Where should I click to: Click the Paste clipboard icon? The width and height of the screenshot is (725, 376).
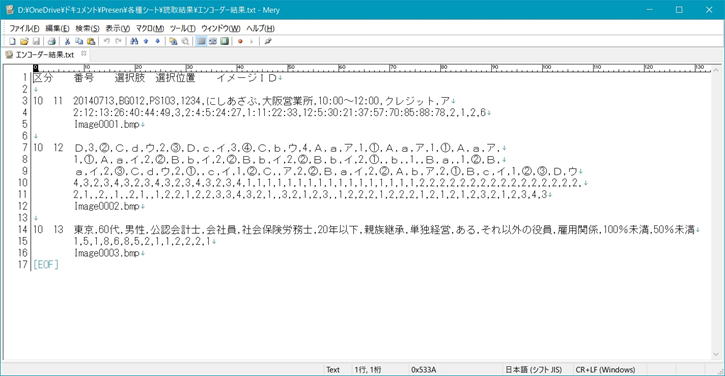pos(91,41)
